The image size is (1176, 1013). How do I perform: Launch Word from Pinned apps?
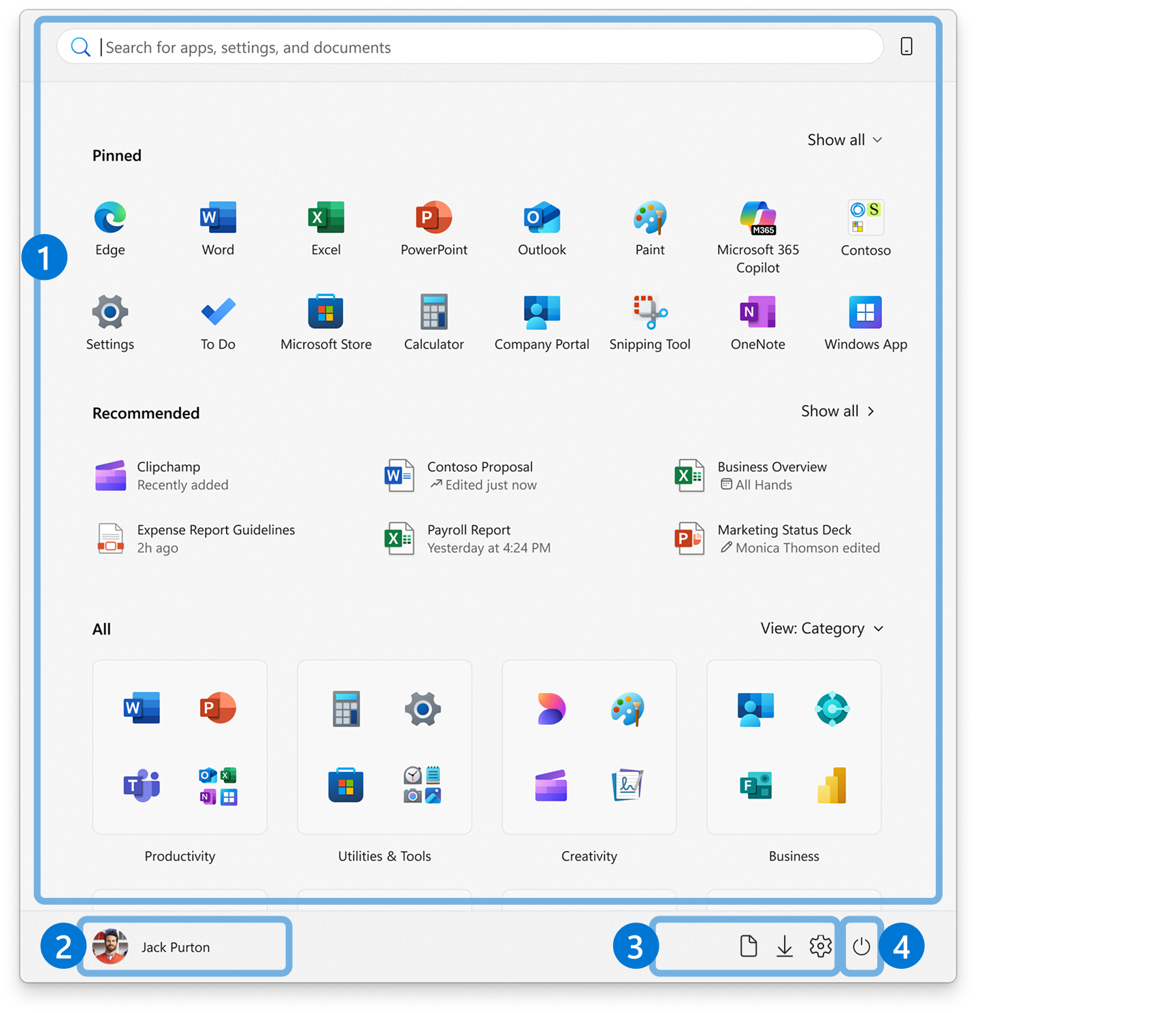218,229
